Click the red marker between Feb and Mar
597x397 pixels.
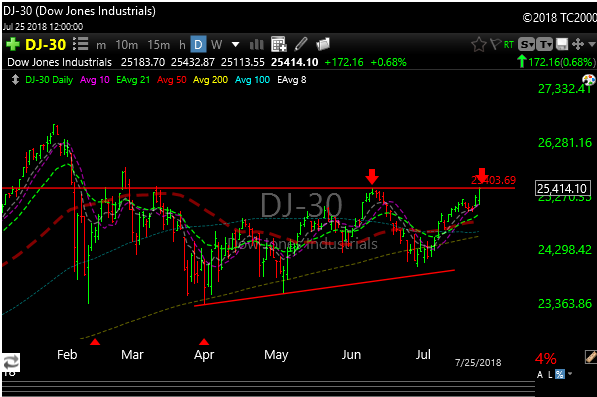pos(95,341)
